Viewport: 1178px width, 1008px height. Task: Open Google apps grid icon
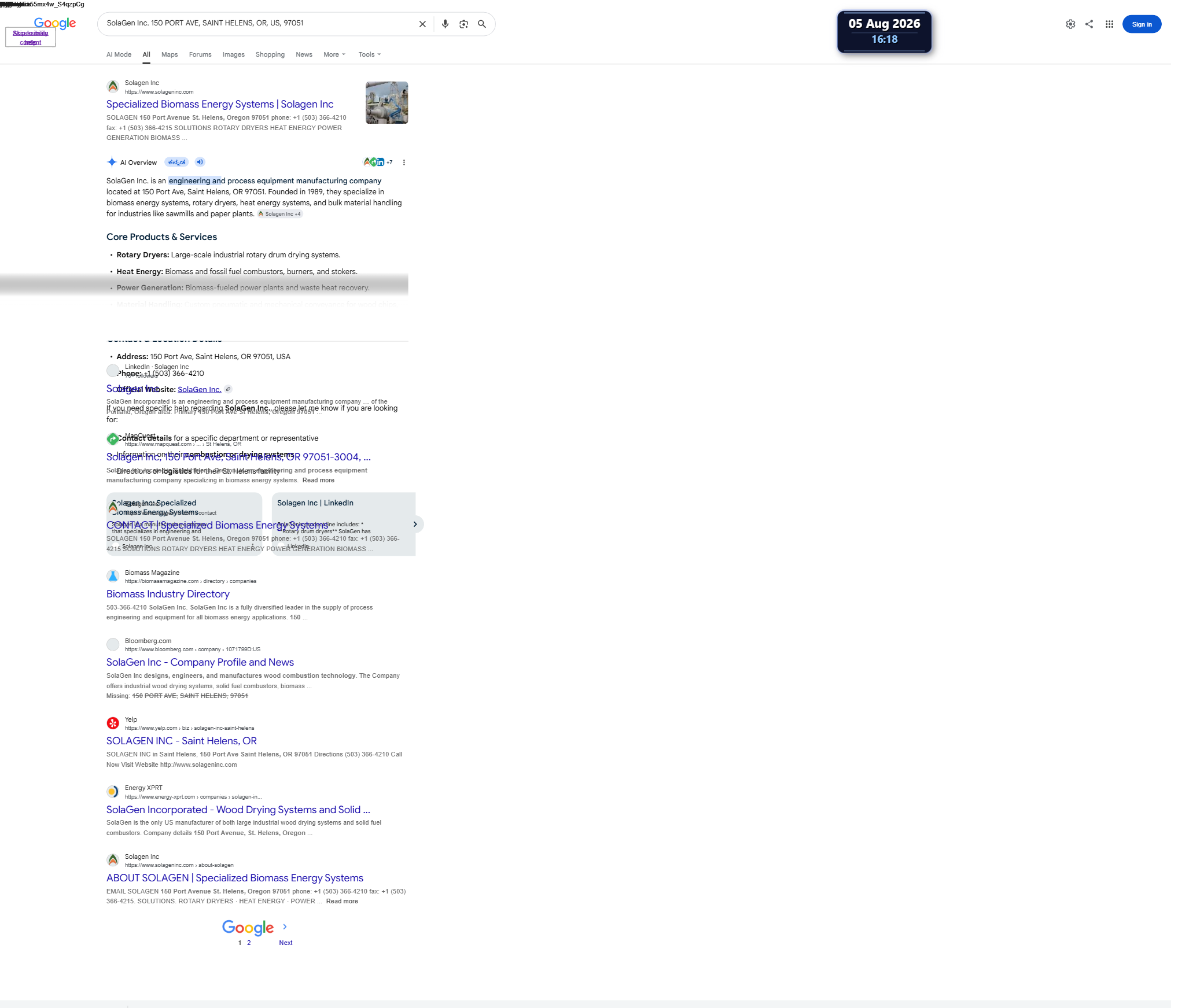[x=1109, y=24]
